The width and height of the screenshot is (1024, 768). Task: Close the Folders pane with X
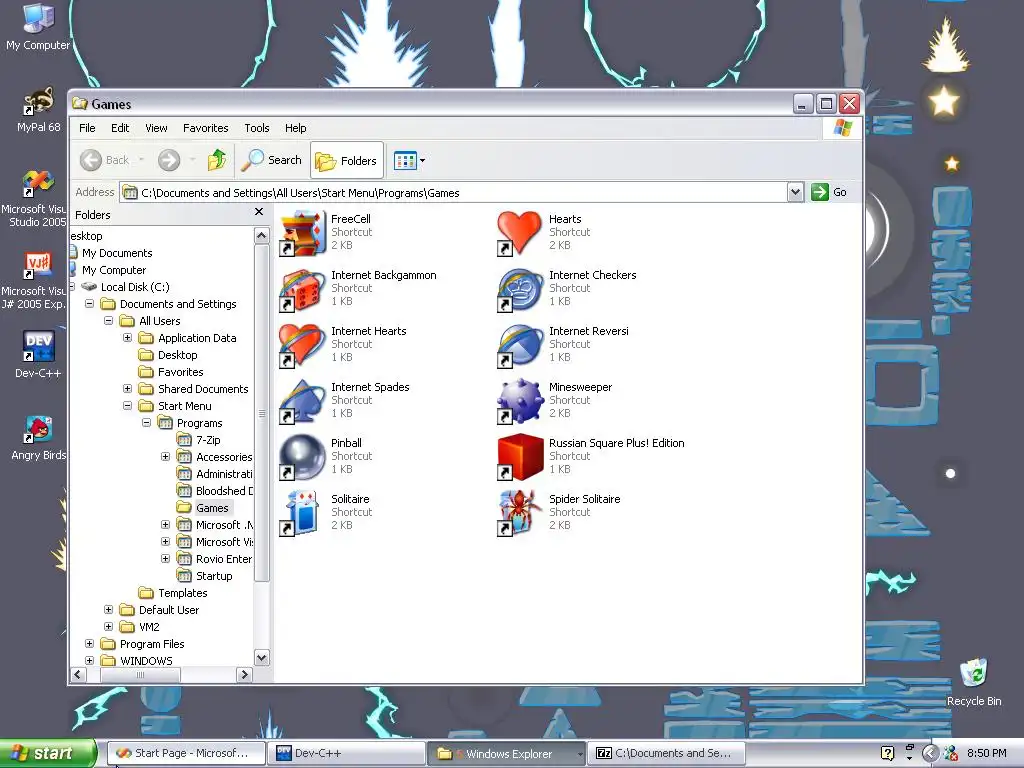click(259, 212)
